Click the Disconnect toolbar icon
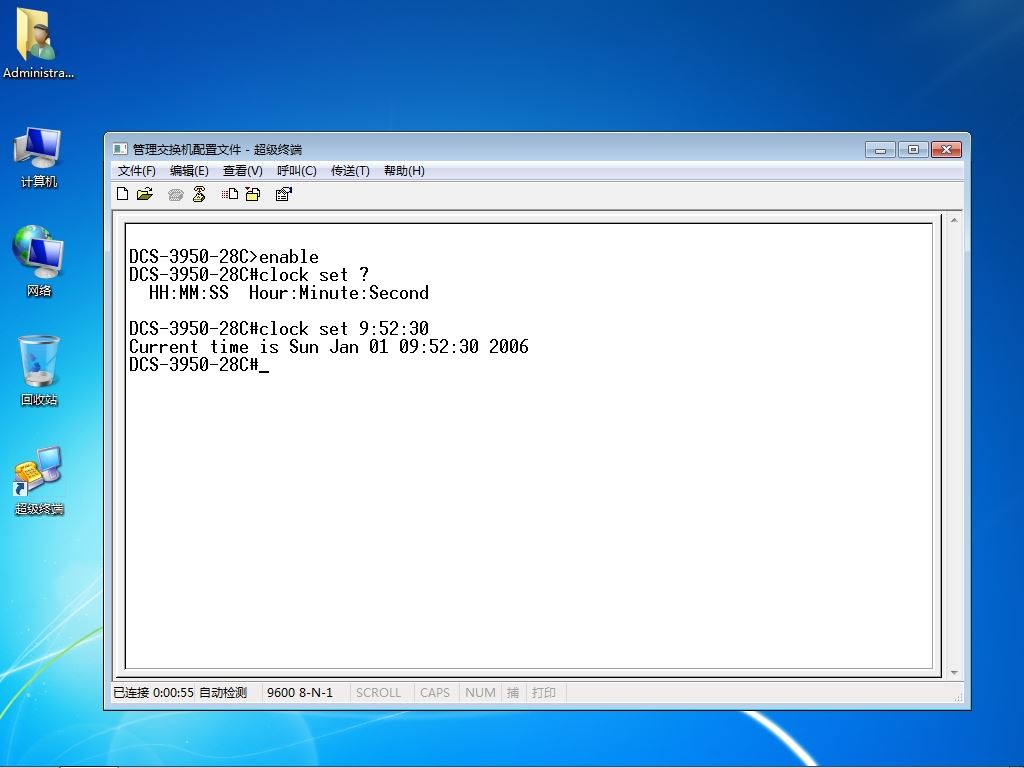Screen dimensions: 1024x768 pos(199,194)
